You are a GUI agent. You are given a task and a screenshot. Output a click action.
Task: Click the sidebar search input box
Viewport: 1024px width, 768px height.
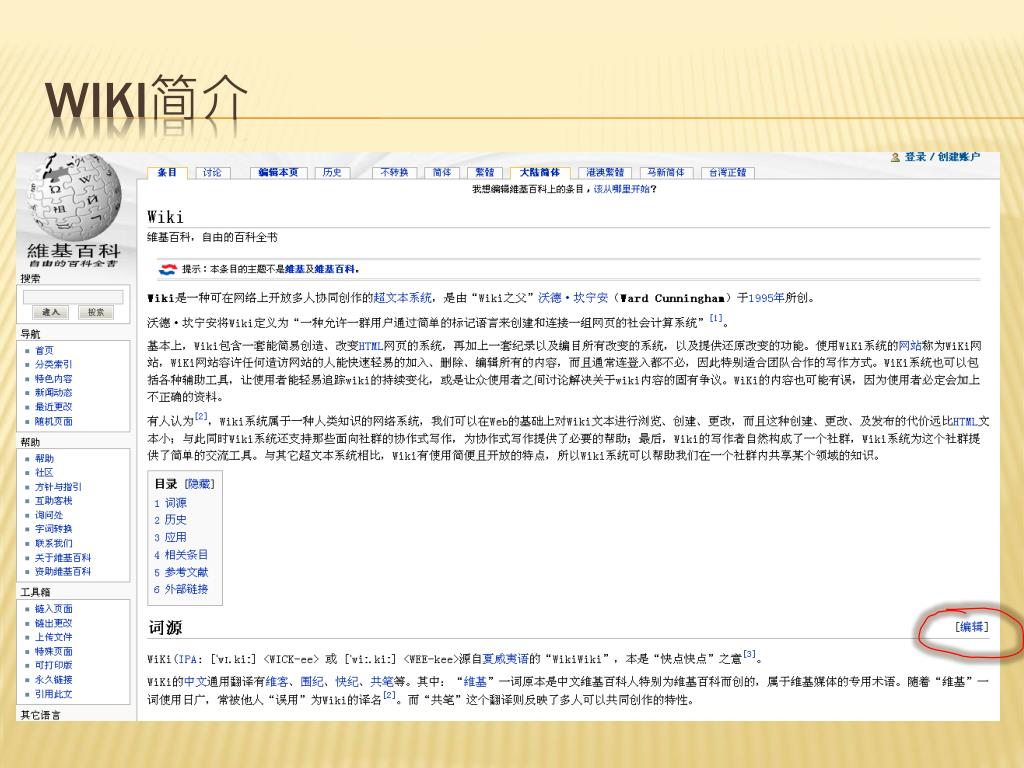pyautogui.click(x=73, y=296)
